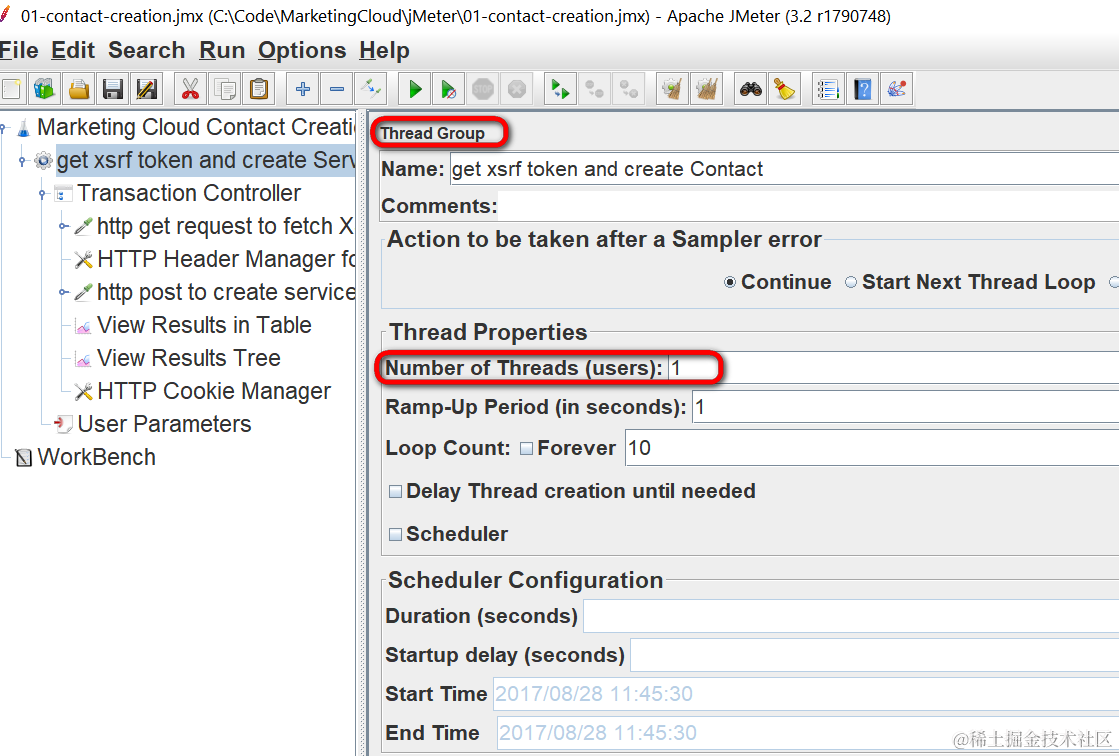
Task: Collapse the Marketing Cloud test plan node
Action: (4, 128)
